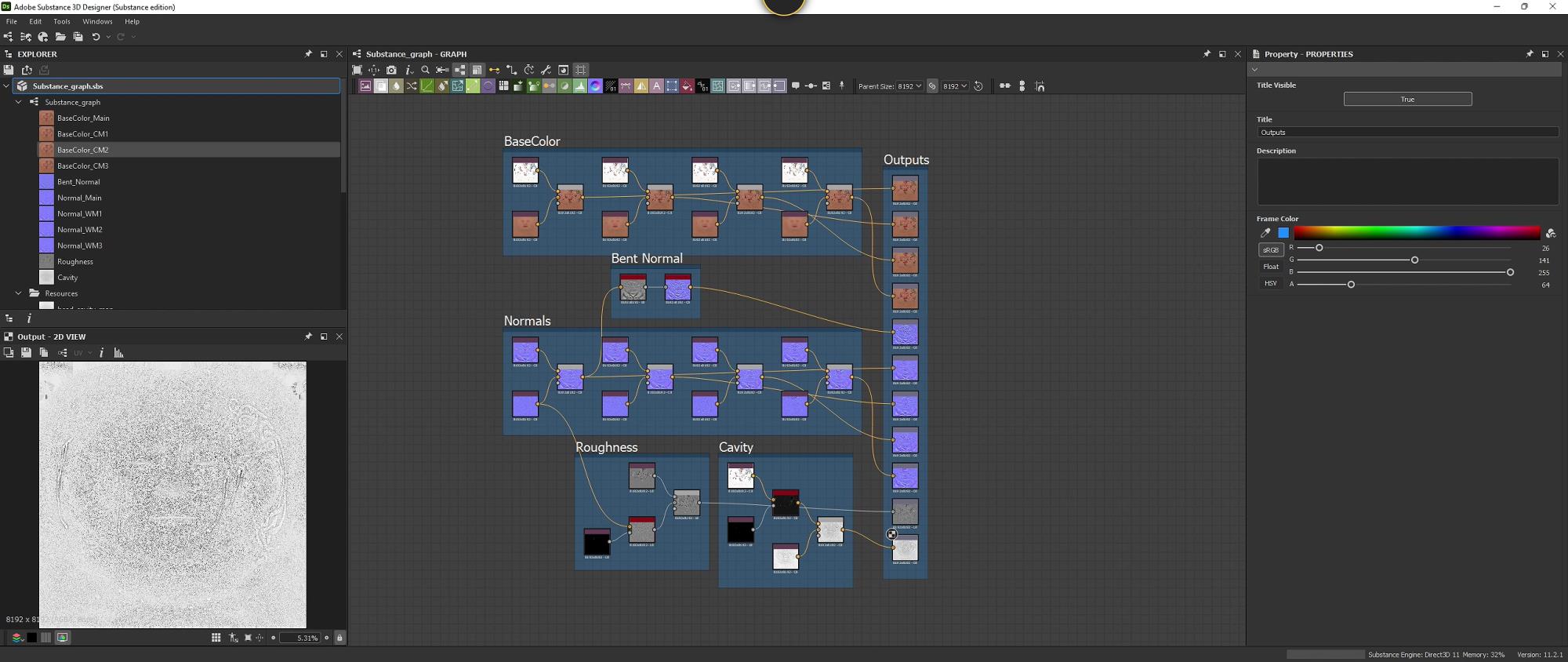This screenshot has width=1568, height=662.
Task: Click the True button for Title Visible
Action: pyautogui.click(x=1407, y=99)
